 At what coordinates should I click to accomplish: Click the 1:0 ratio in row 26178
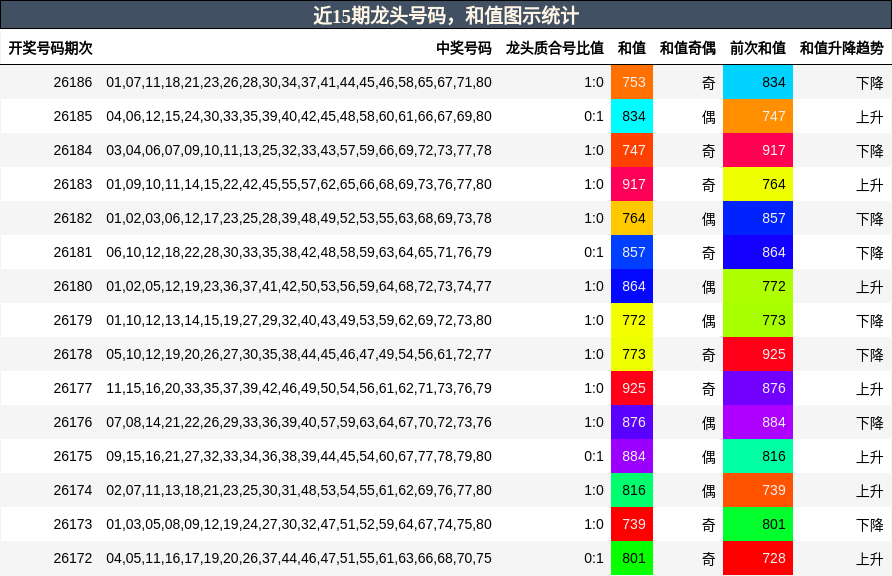tap(593, 354)
